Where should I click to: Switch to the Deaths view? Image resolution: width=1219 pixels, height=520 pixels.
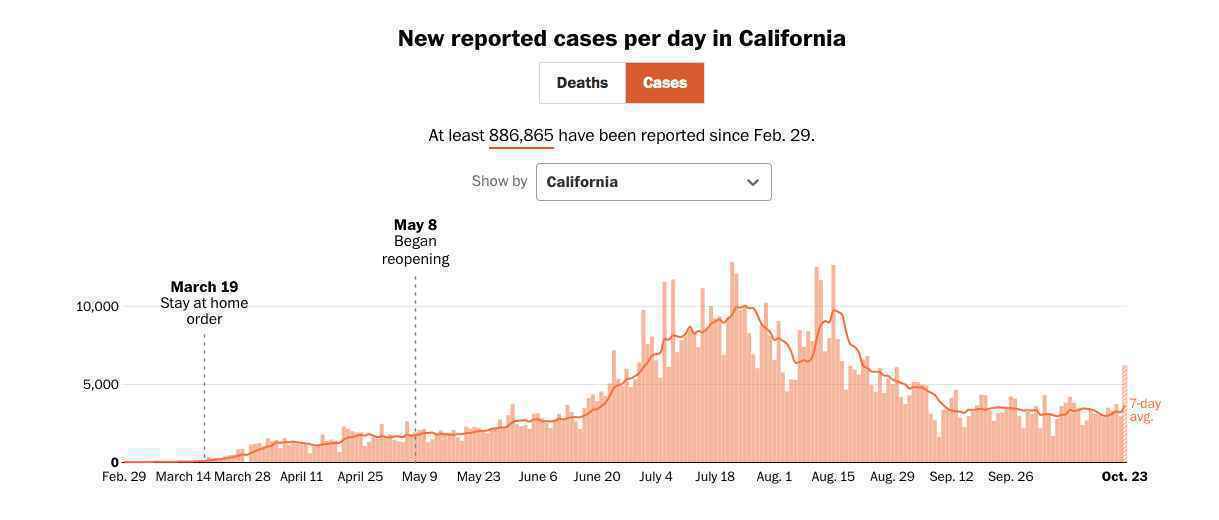(582, 83)
